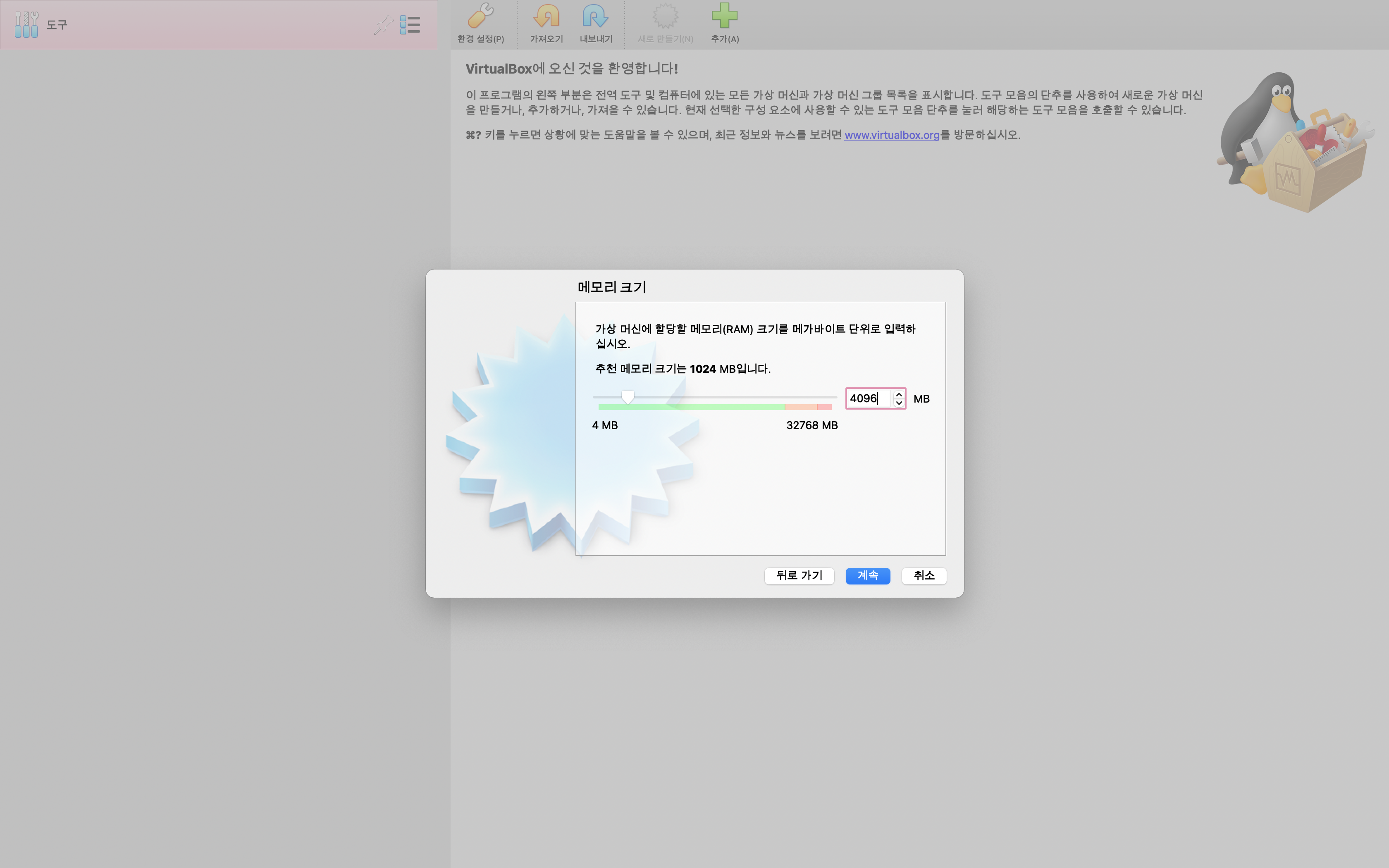Open the Tools list menu icon
This screenshot has width=1389, height=868.
(x=410, y=25)
